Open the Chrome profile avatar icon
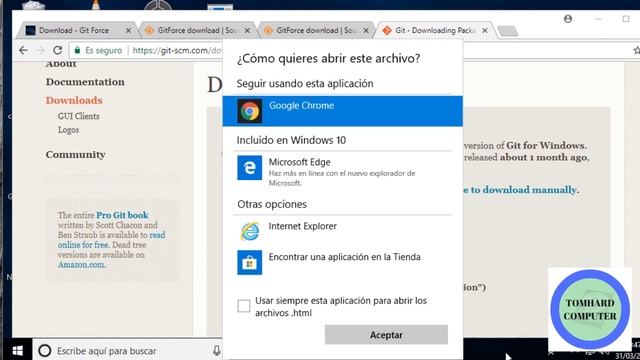Image resolution: width=640 pixels, height=360 pixels. point(568,19)
